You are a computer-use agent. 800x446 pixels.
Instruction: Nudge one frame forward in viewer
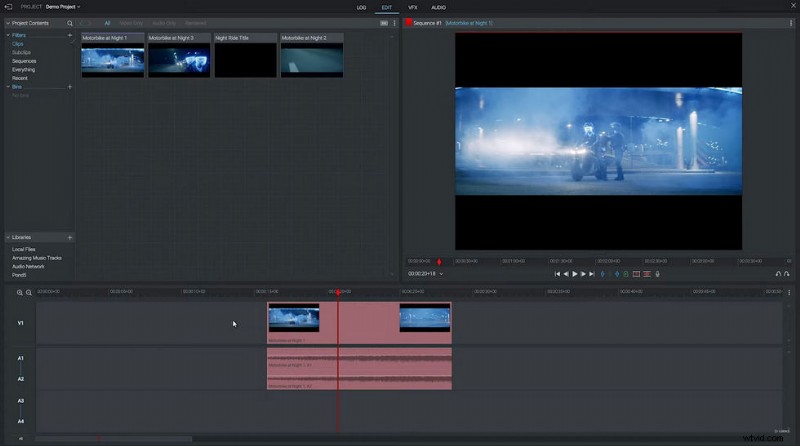(x=583, y=274)
